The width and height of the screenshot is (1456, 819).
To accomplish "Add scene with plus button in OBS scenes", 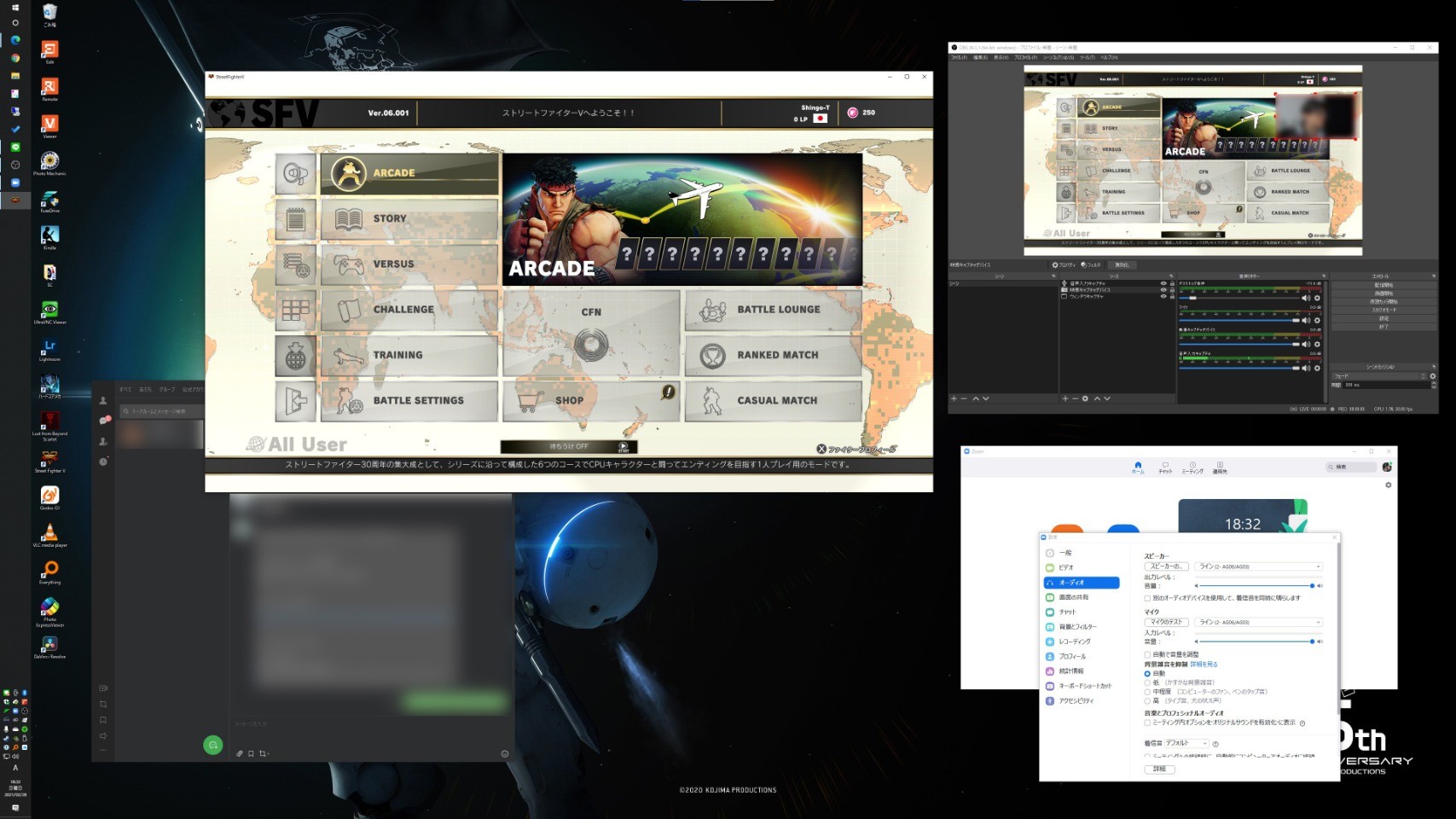I will click(x=954, y=398).
